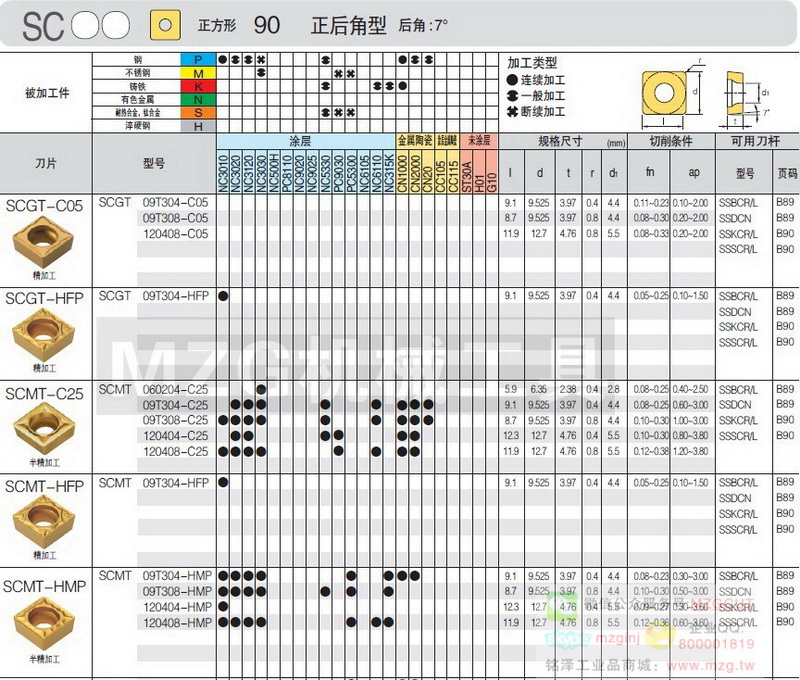
Task: Click the blue P steel material swatch
Action: (x=198, y=60)
